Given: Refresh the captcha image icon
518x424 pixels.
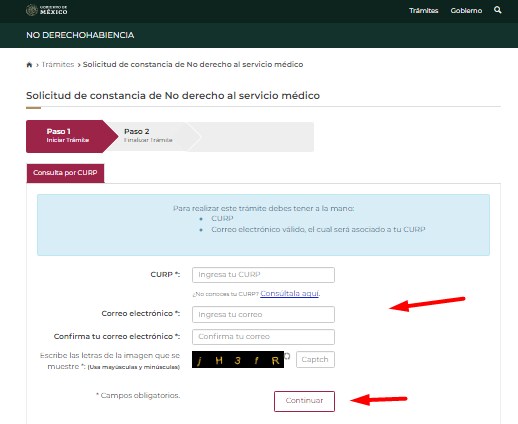Looking at the screenshot, I should (287, 356).
